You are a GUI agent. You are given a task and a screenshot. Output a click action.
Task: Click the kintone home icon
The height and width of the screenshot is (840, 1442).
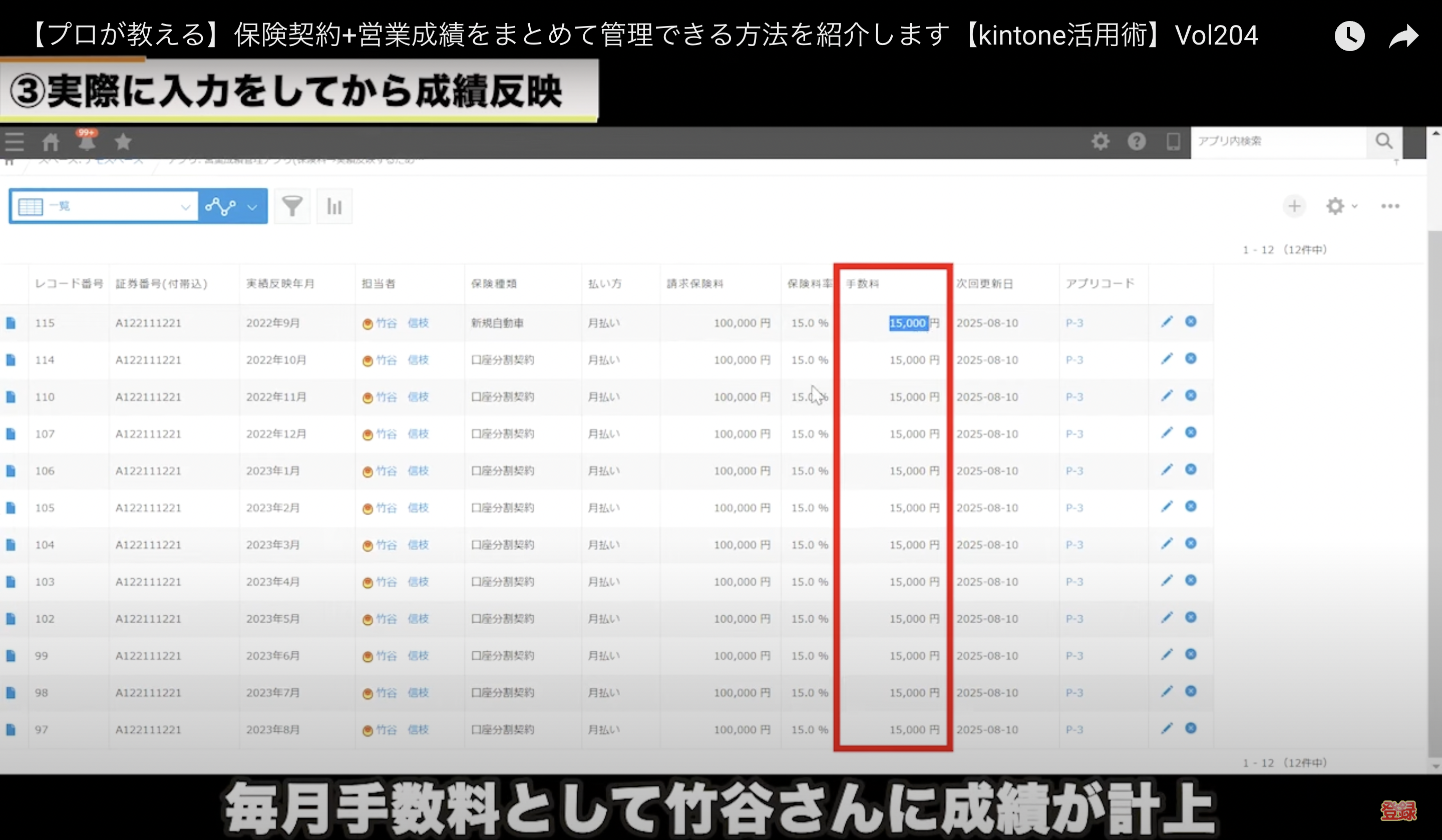[x=51, y=141]
